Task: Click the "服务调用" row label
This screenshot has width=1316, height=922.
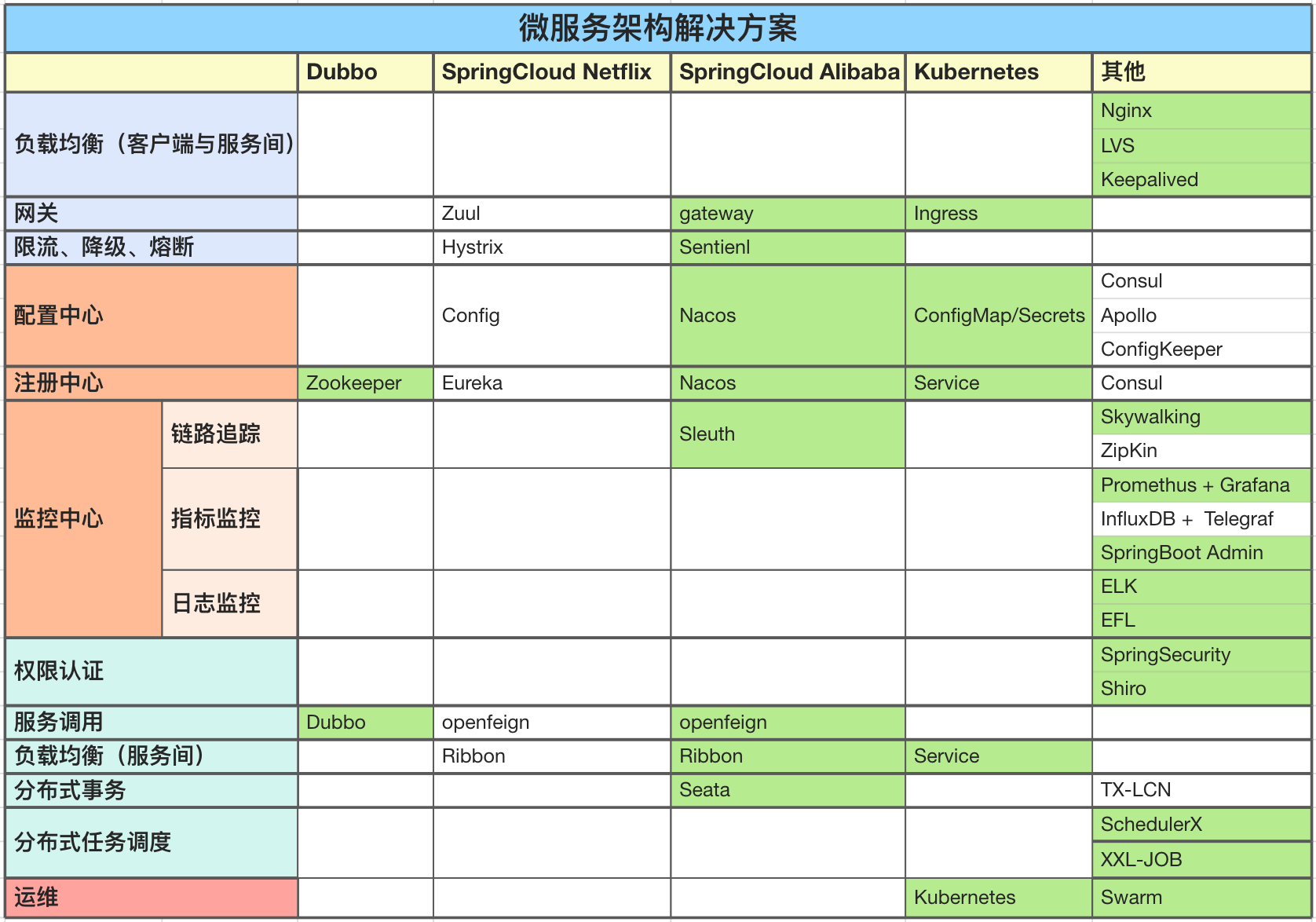Action: coord(152,723)
